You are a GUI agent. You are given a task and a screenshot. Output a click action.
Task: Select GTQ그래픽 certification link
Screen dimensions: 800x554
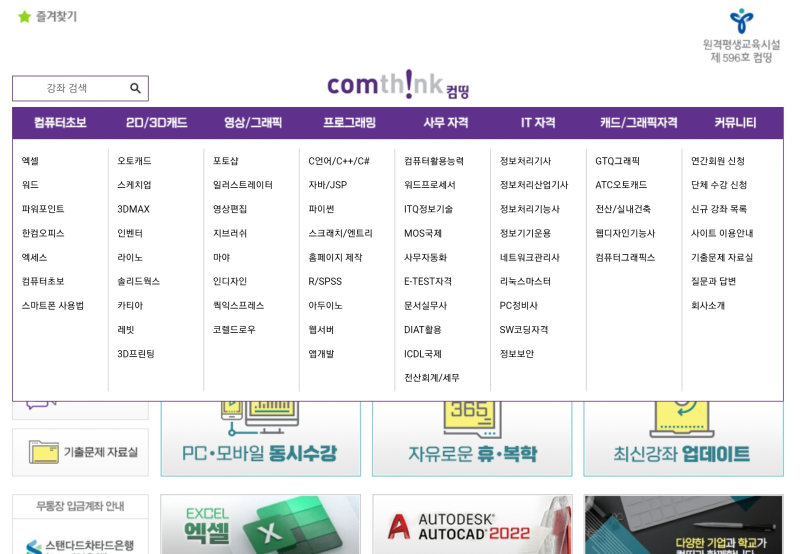coord(617,161)
